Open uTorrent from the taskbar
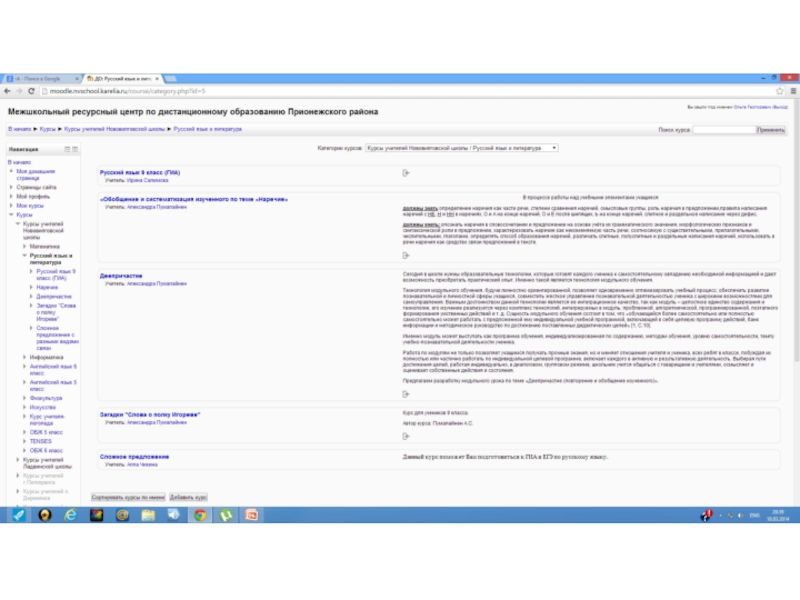This screenshot has width=800, height=600. 226,515
